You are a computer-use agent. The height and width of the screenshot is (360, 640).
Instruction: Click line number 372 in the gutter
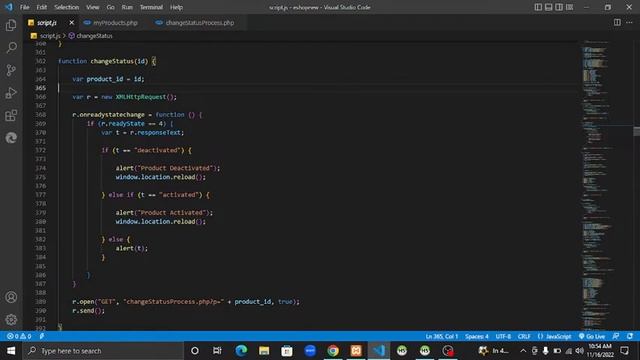[x=40, y=150]
